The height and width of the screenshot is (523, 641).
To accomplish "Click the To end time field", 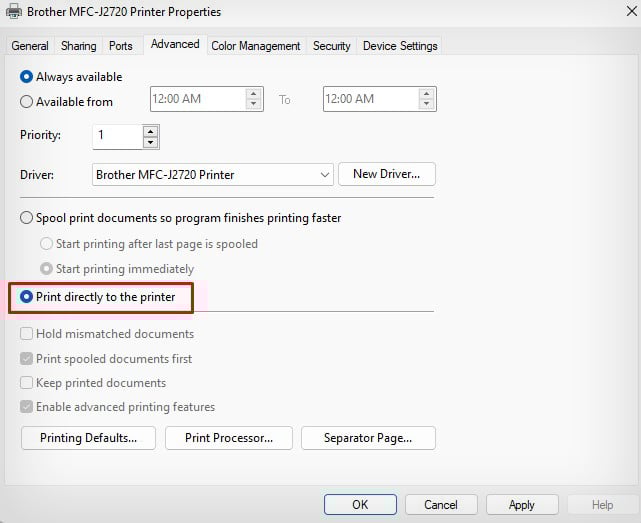I will pos(371,99).
